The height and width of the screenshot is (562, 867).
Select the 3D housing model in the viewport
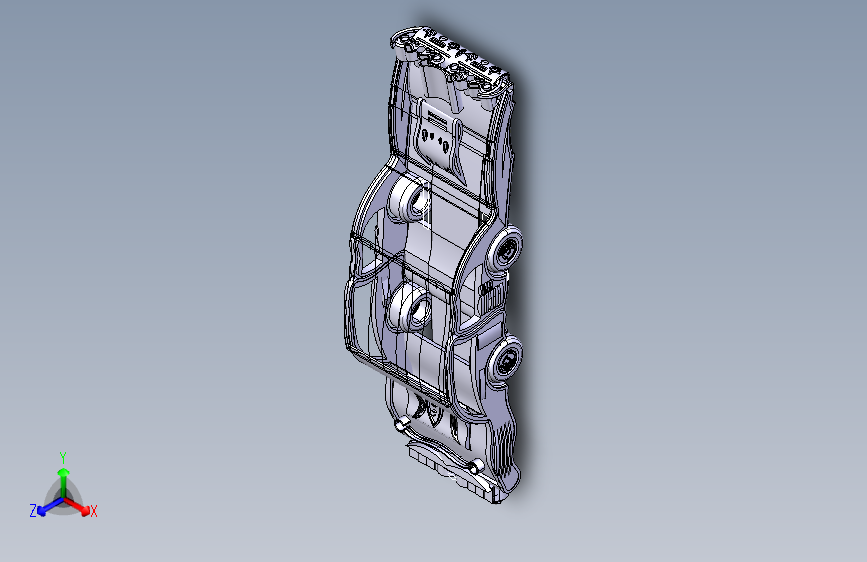point(434,266)
